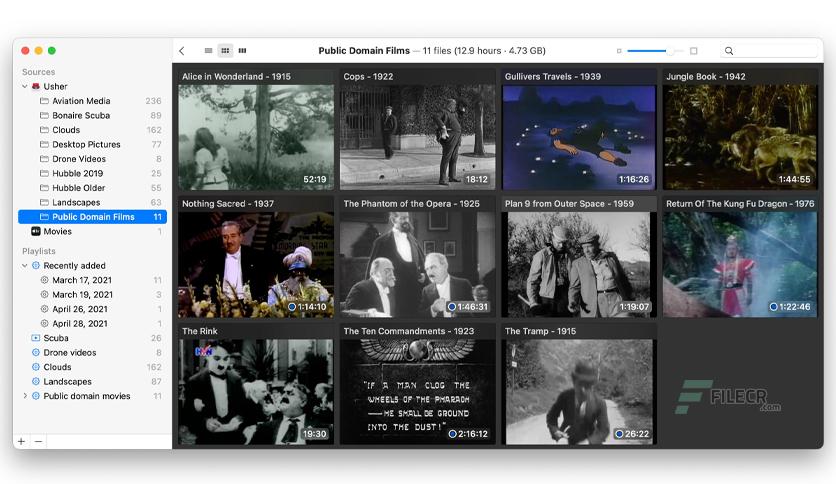Remove selected item with minus button
This screenshot has width=836, height=484.
point(38,441)
